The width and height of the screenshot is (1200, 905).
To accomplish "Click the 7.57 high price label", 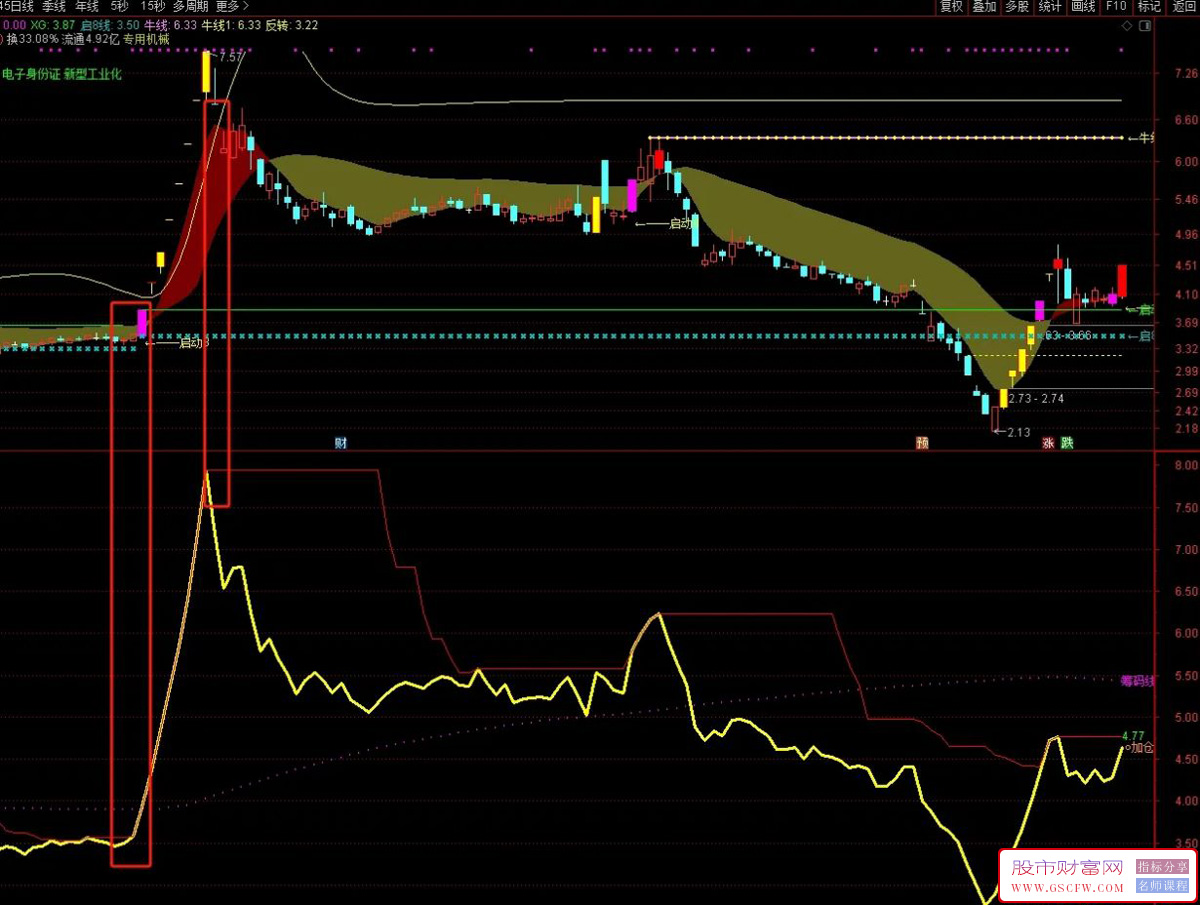I will pyautogui.click(x=232, y=57).
